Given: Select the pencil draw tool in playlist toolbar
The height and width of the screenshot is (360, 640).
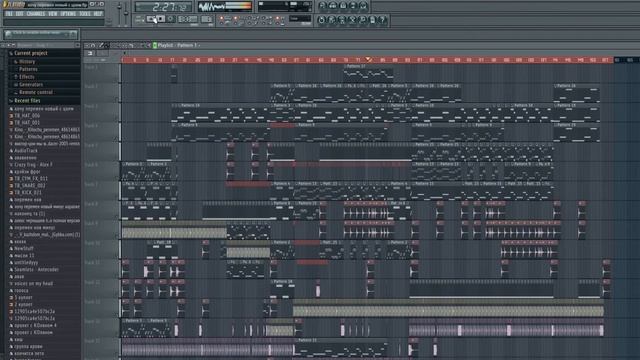Looking at the screenshot, I should 102,45.
